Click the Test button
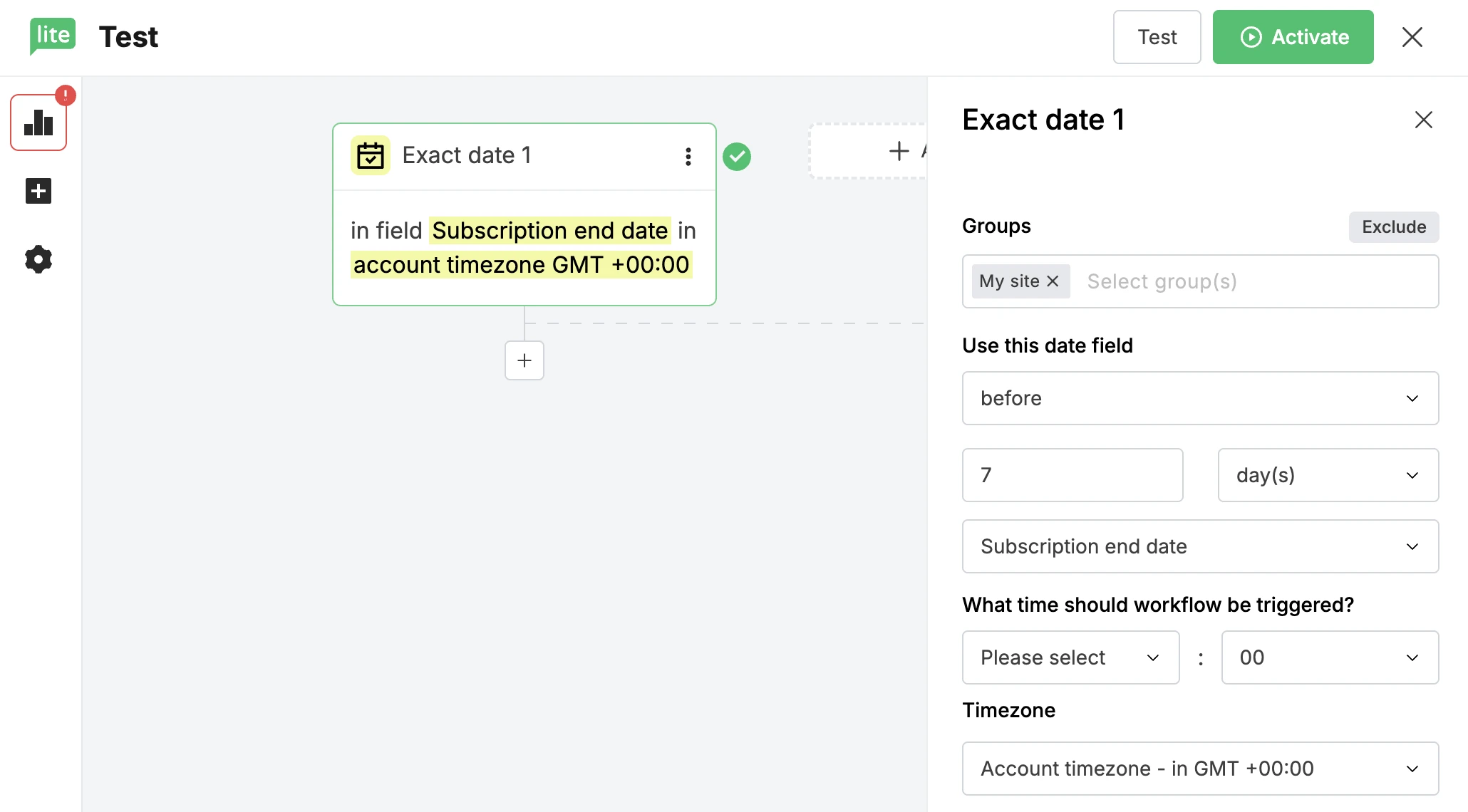Screen dimensions: 1468x812 click(1157, 37)
